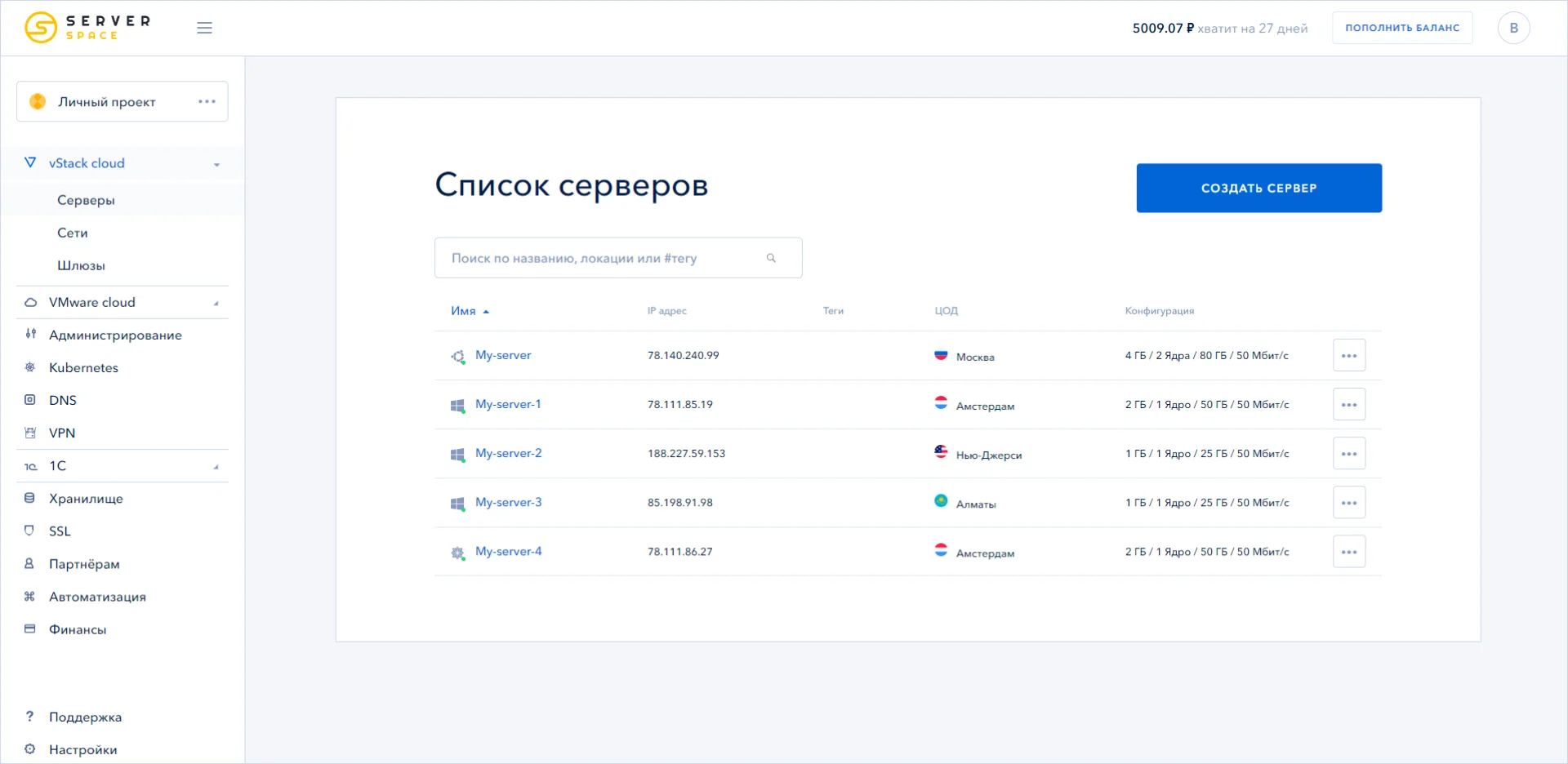Click the search magnifier icon

(771, 258)
